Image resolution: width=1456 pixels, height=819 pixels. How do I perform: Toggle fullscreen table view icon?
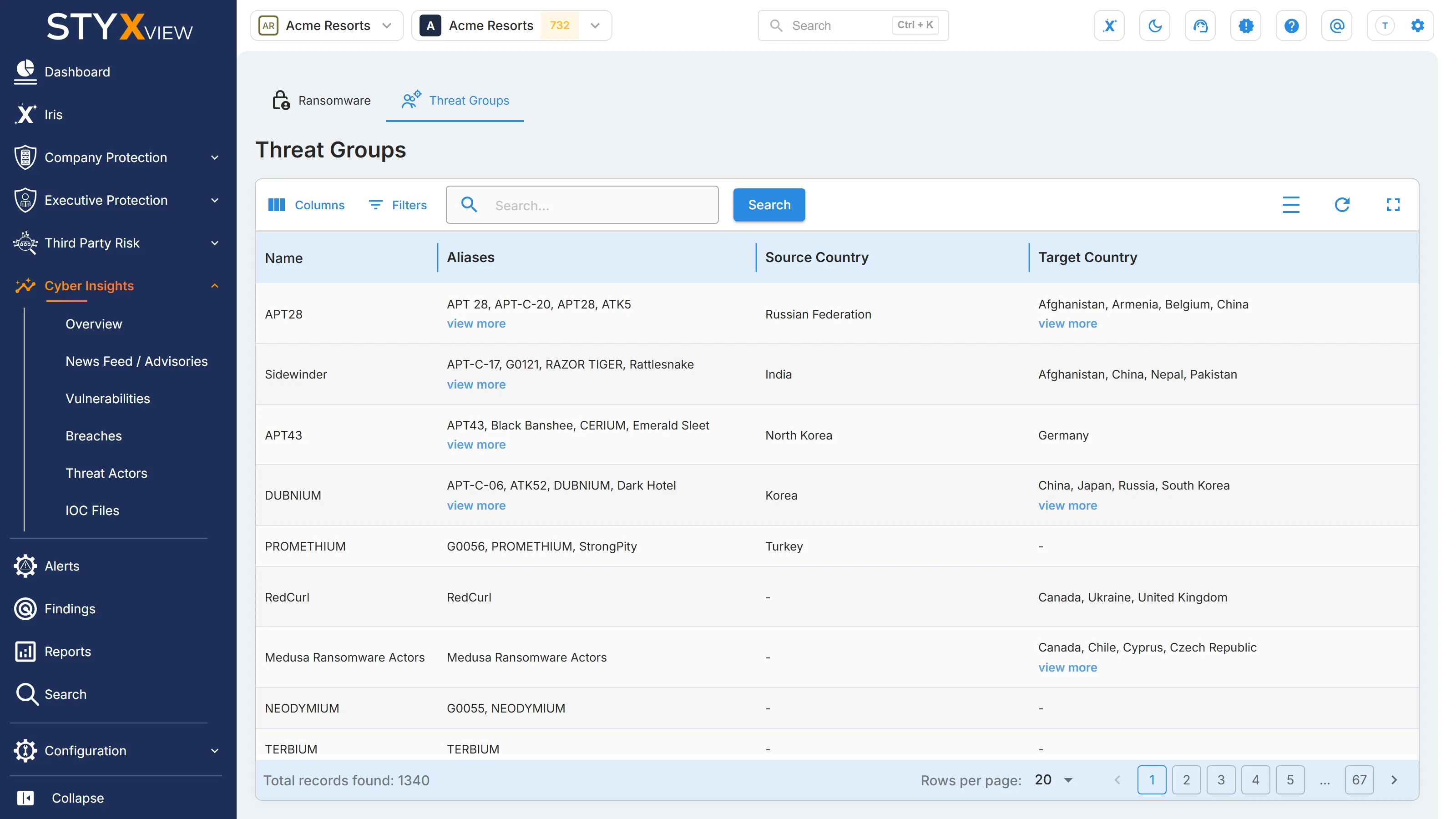click(x=1393, y=205)
